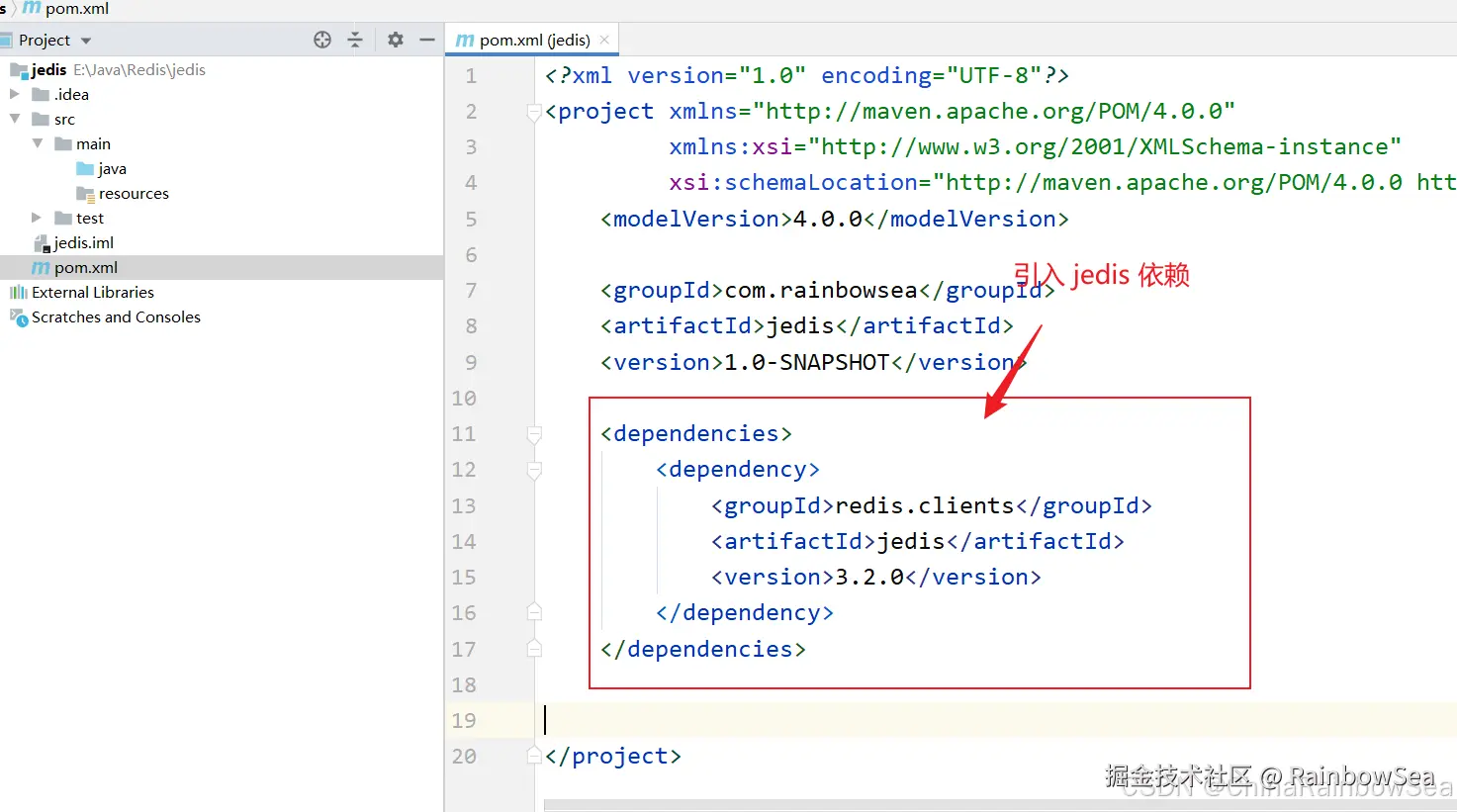Click the jedis.iml file icon
This screenshot has width=1457, height=812.
(x=41, y=242)
